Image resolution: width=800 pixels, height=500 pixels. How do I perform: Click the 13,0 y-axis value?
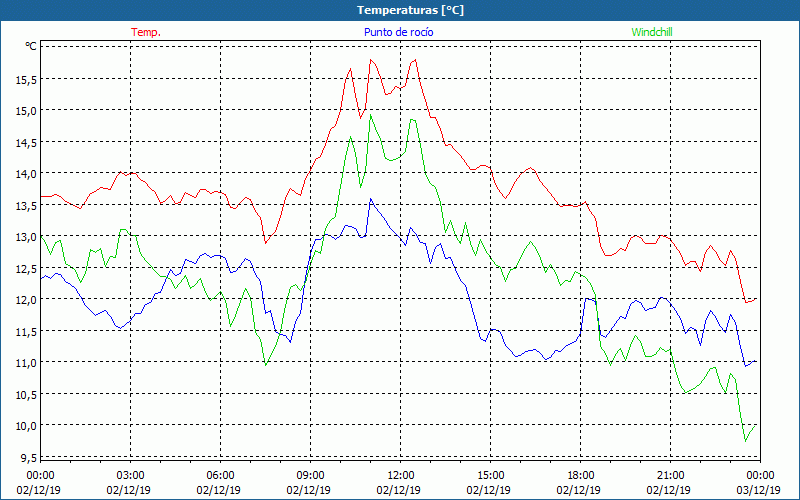coord(26,237)
